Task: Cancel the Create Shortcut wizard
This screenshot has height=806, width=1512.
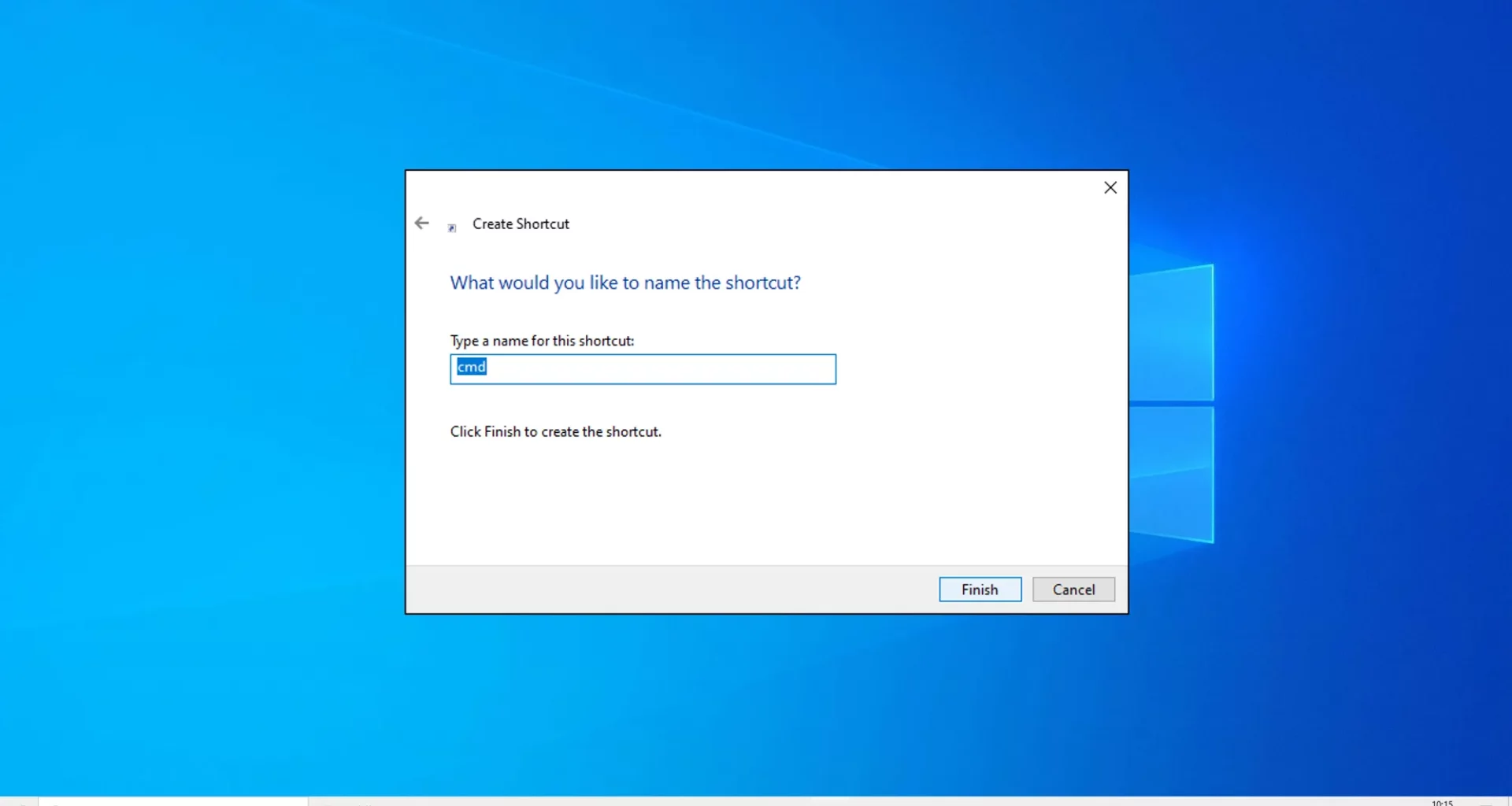Action: click(x=1073, y=590)
